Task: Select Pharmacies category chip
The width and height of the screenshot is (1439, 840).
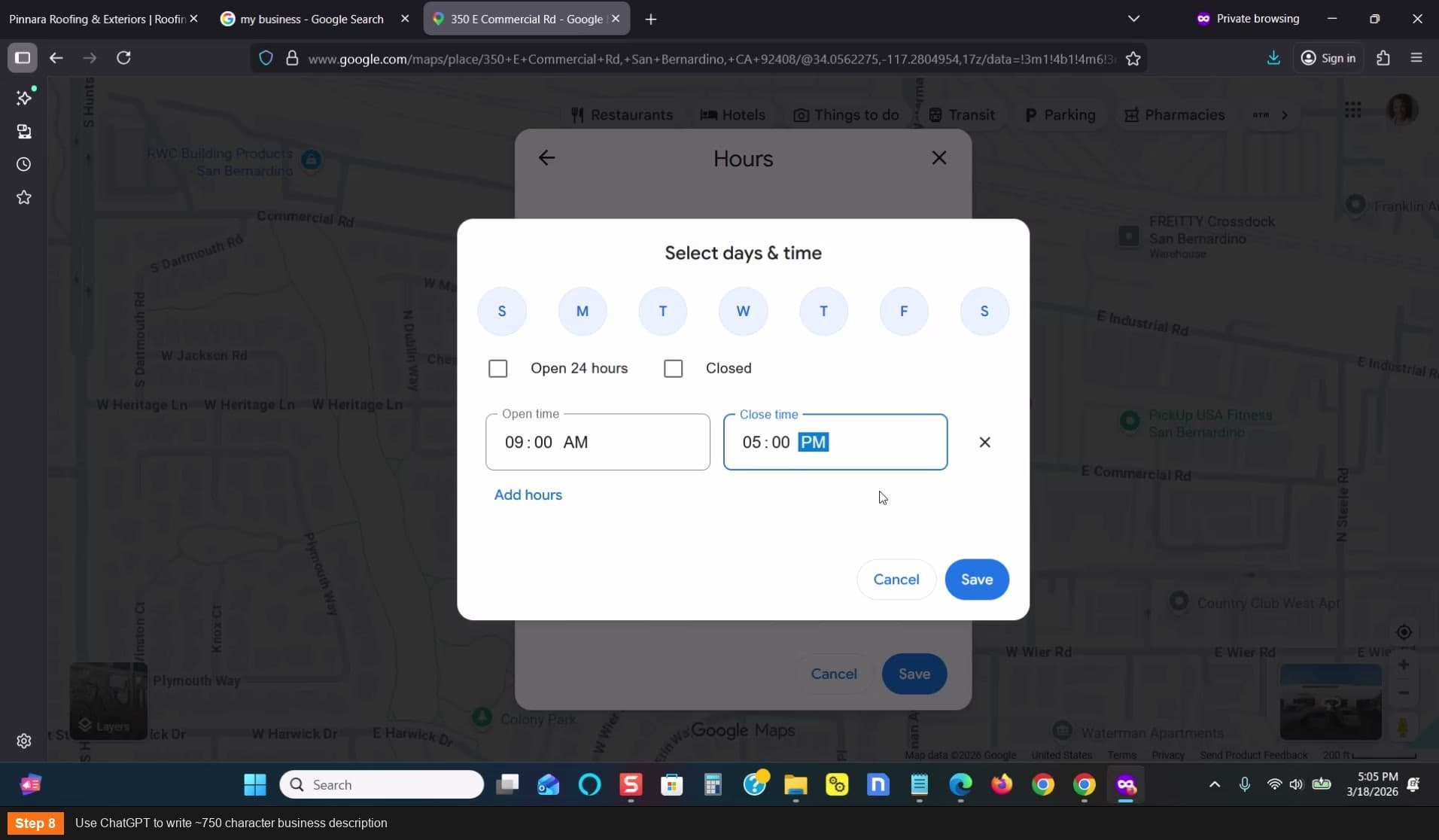Action: coord(1175,115)
